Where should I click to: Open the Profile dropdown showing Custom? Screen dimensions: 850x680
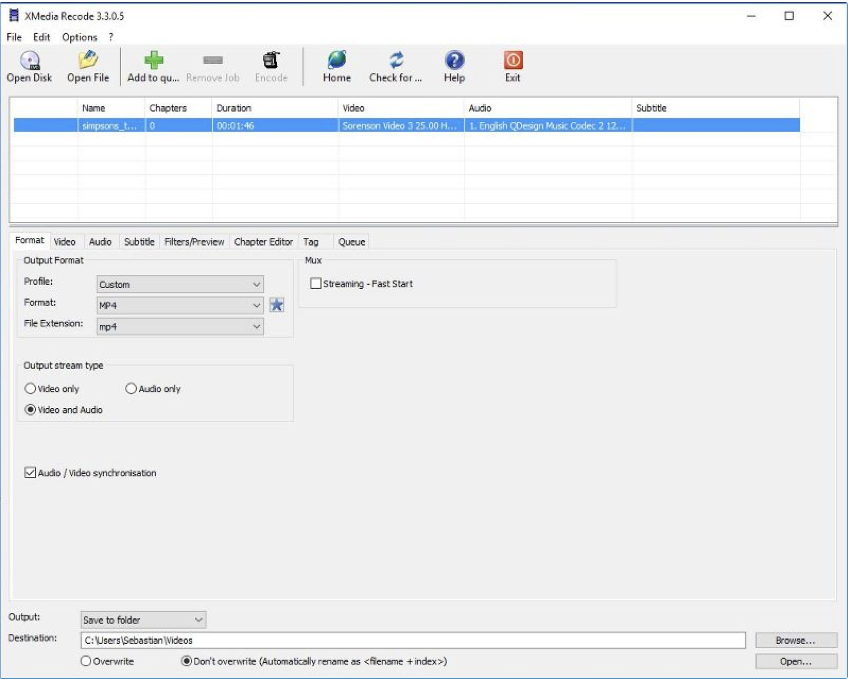(180, 284)
